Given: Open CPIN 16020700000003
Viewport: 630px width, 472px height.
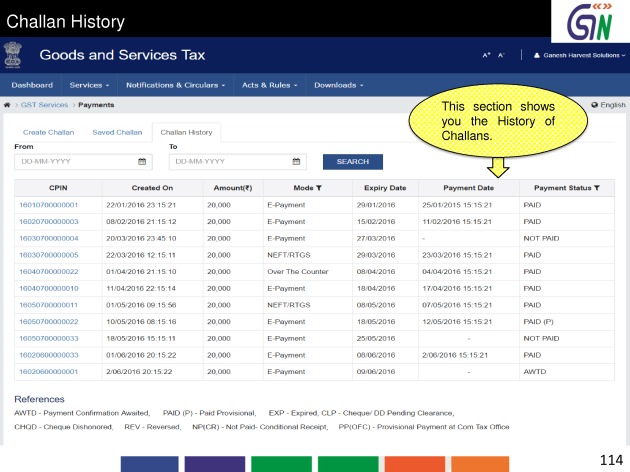Looking at the screenshot, I should [x=49, y=221].
